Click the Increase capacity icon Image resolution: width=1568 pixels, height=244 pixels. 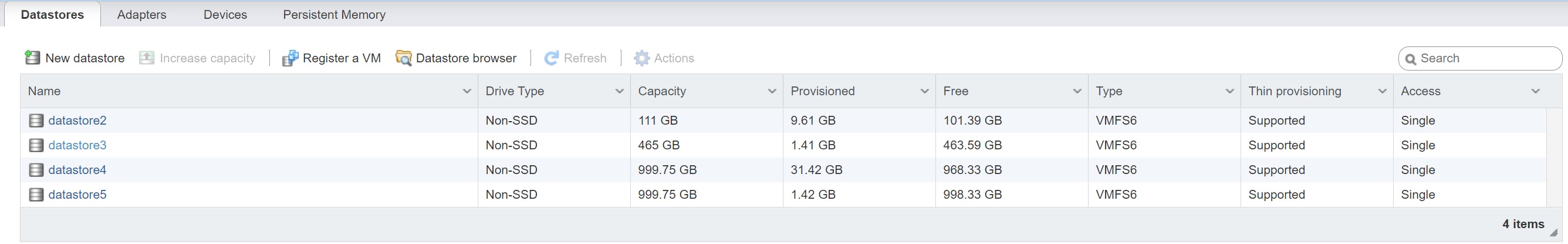(x=147, y=58)
